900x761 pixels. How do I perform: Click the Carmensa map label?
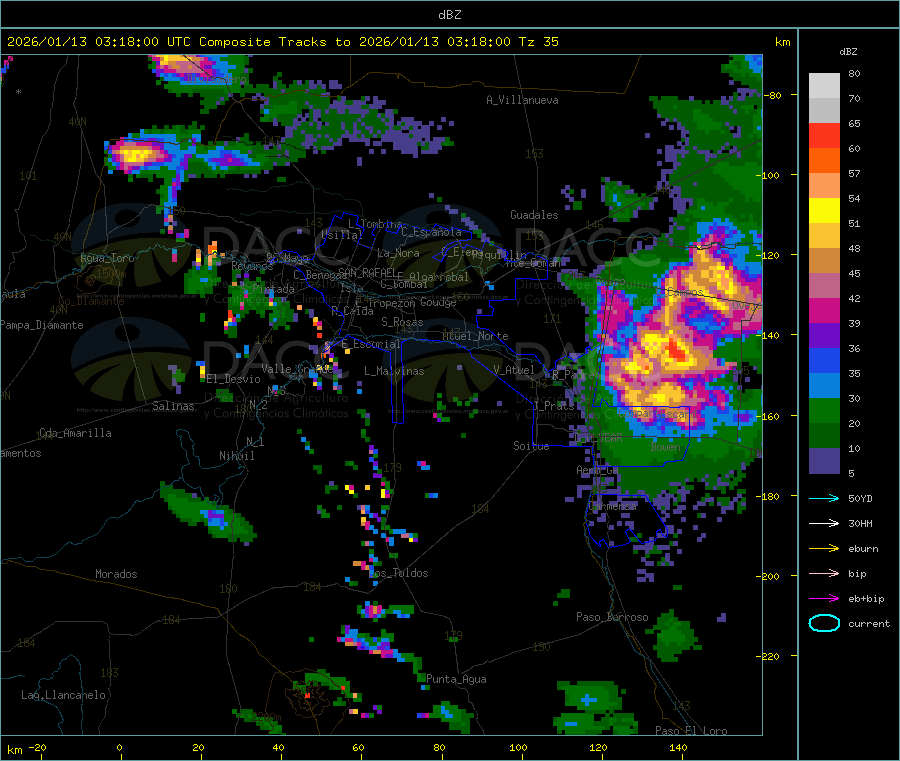pyautogui.click(x=612, y=506)
